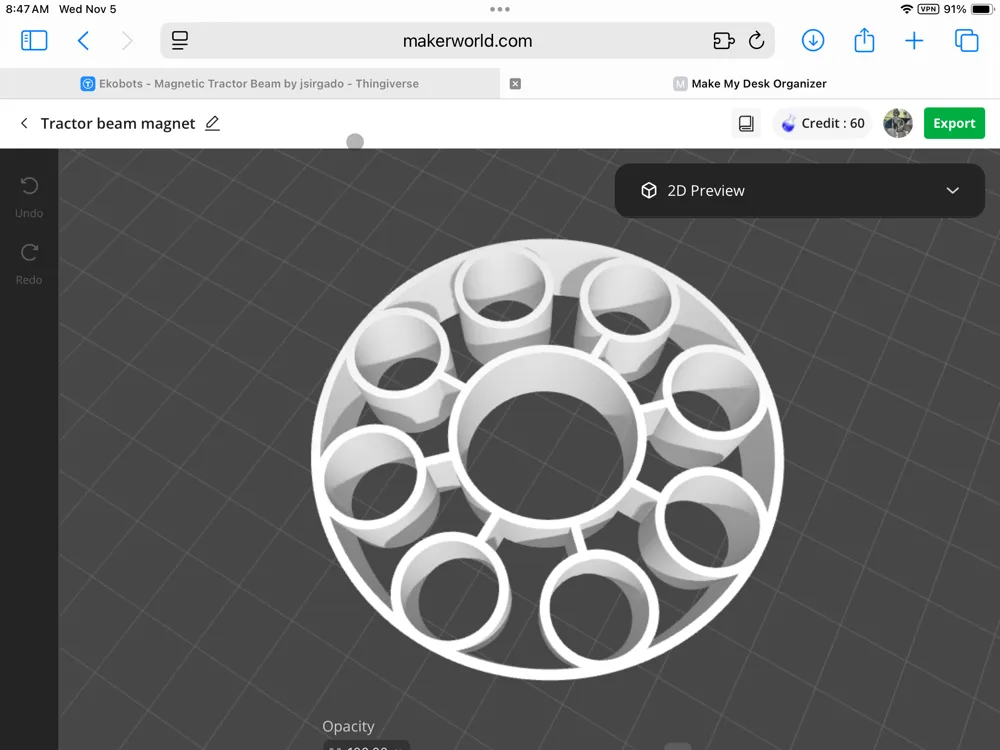Open the share sheet icon
Viewport: 1000px width, 750px height.
click(x=864, y=40)
